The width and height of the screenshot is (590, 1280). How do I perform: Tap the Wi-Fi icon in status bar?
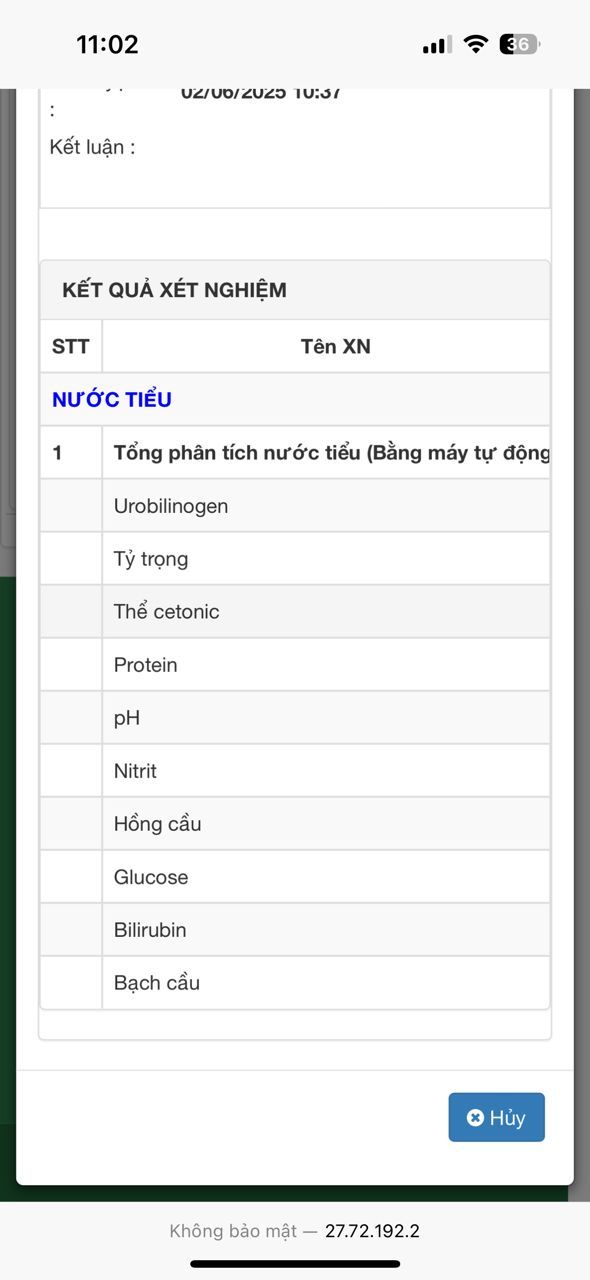click(476, 44)
